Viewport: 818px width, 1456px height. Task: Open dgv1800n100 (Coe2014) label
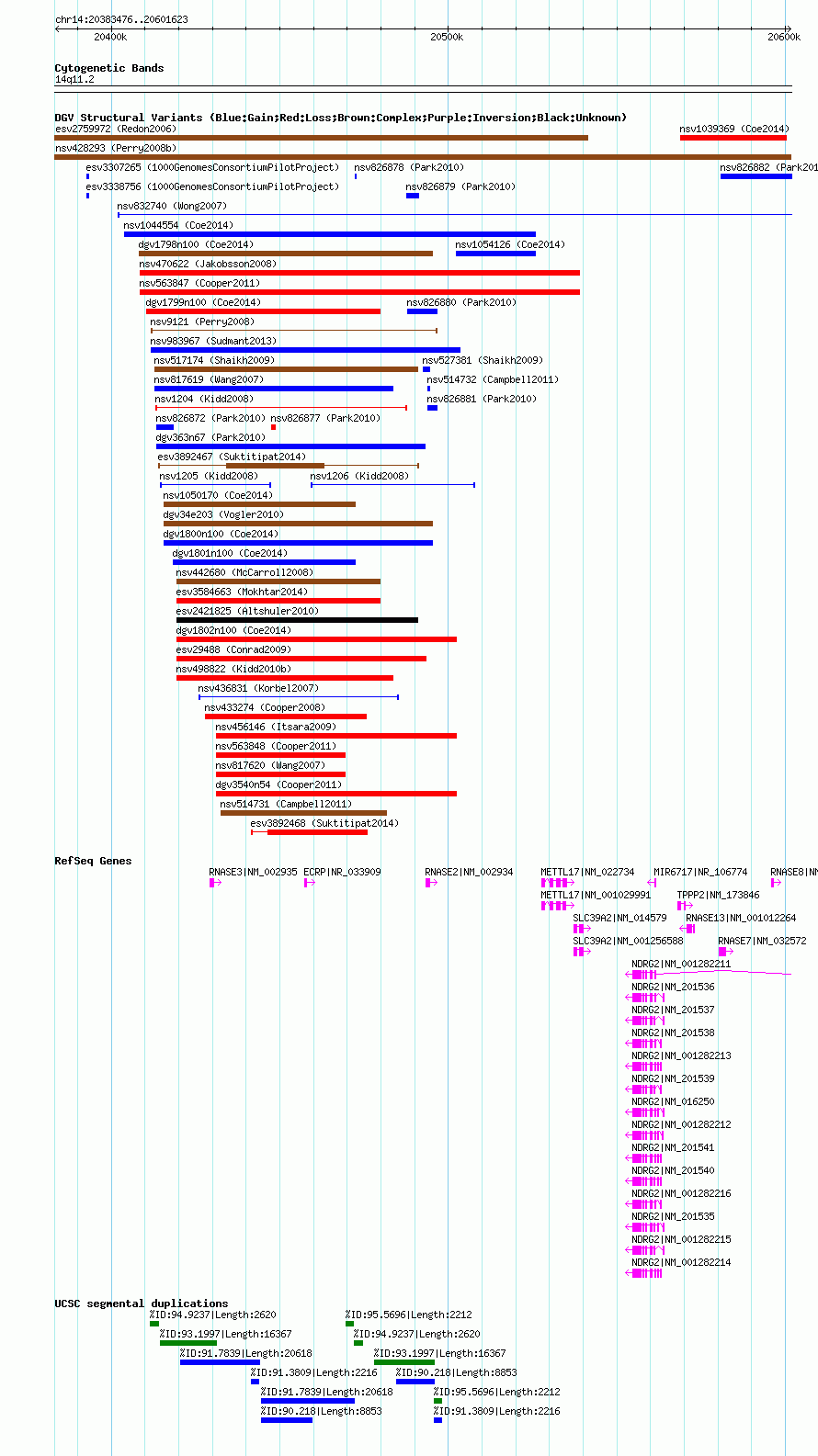[x=221, y=534]
